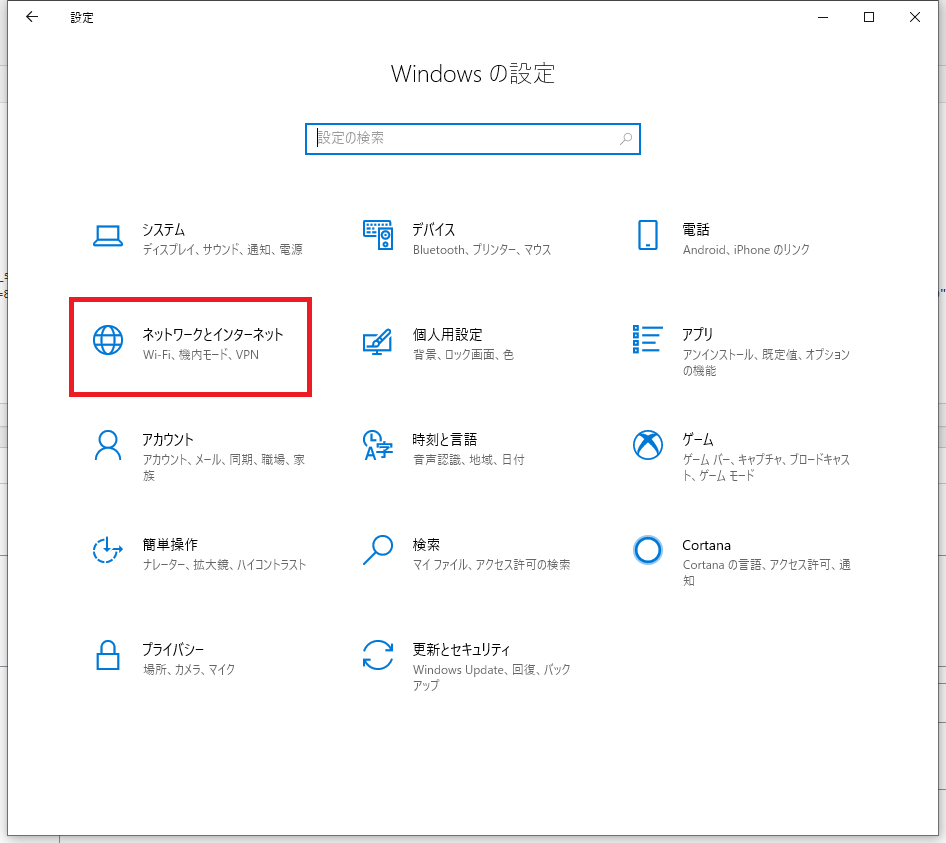Viewport: 946px width, 843px height.
Task: Open アカウント settings title
Action: coord(168,439)
